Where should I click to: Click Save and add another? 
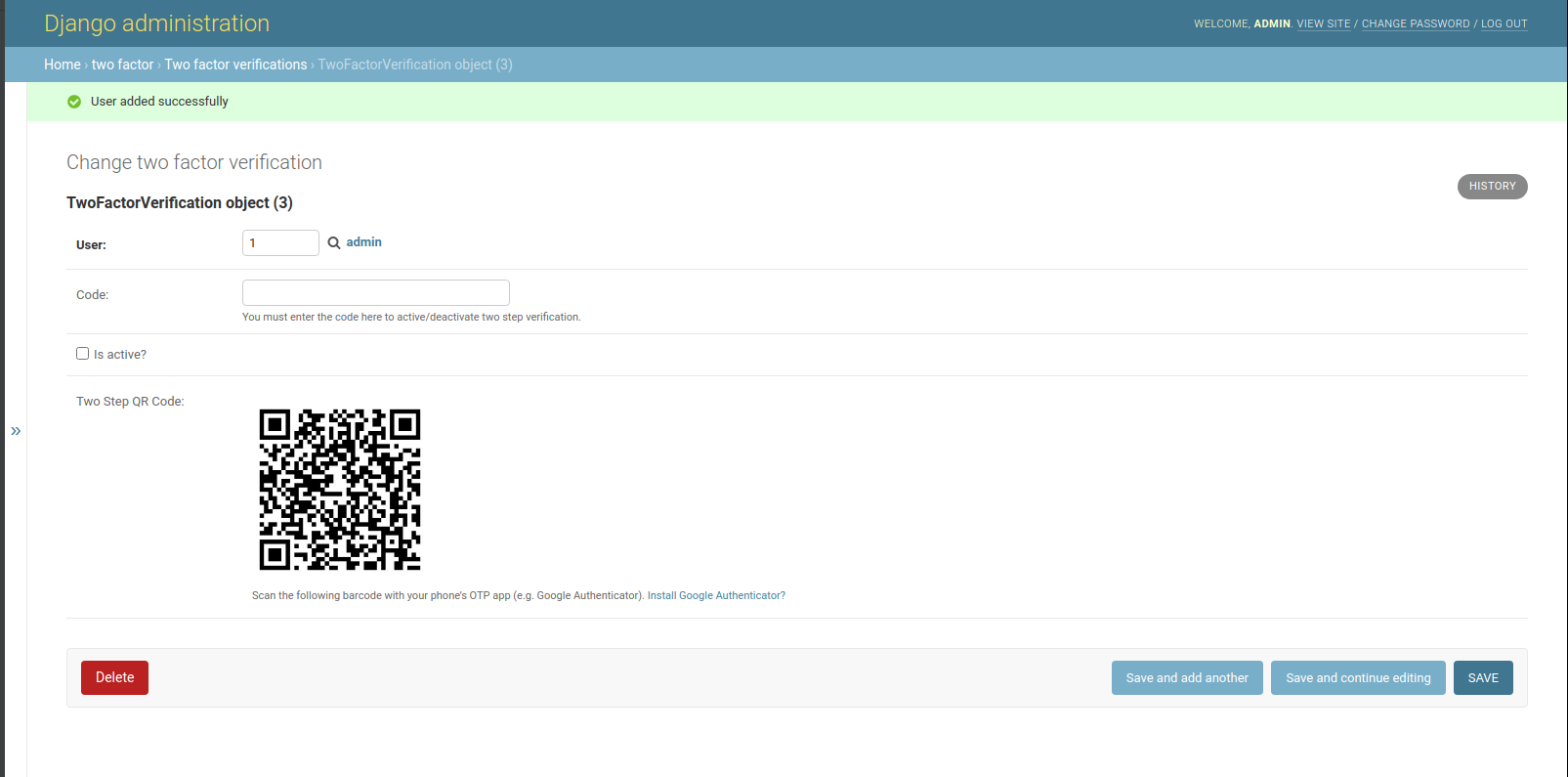(x=1187, y=677)
